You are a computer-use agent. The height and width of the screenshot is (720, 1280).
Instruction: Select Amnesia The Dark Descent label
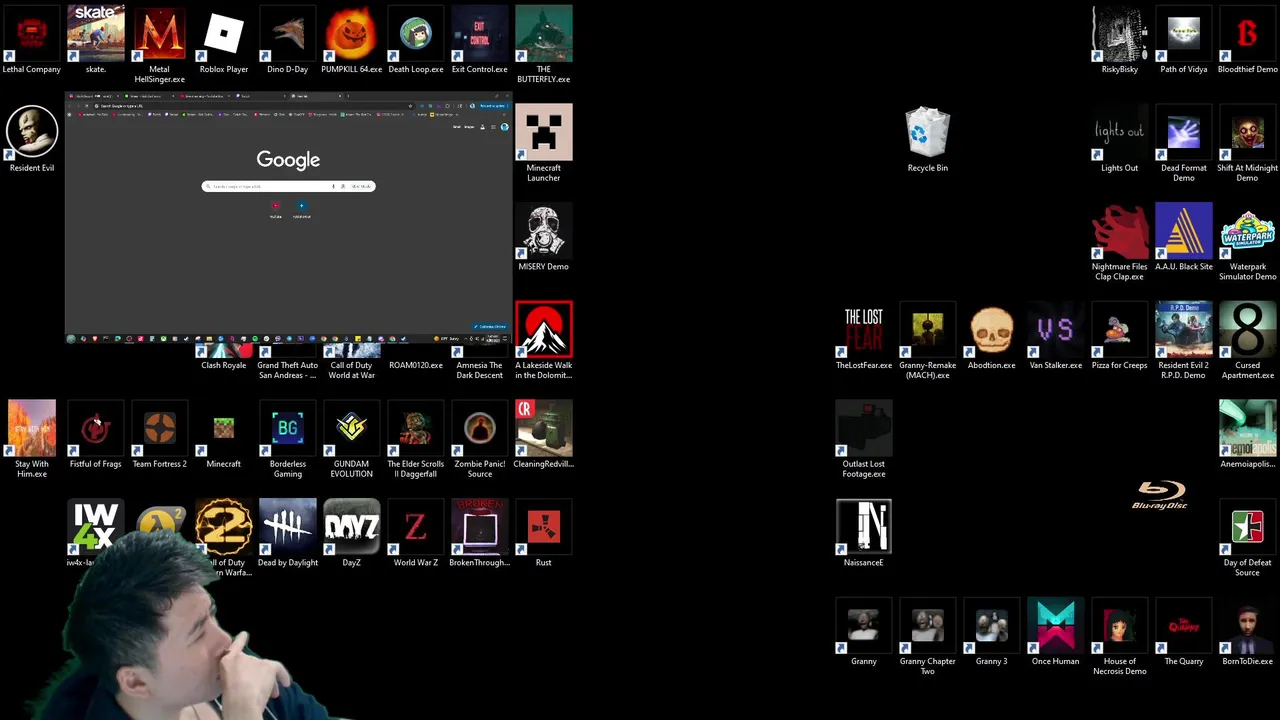[480, 370]
